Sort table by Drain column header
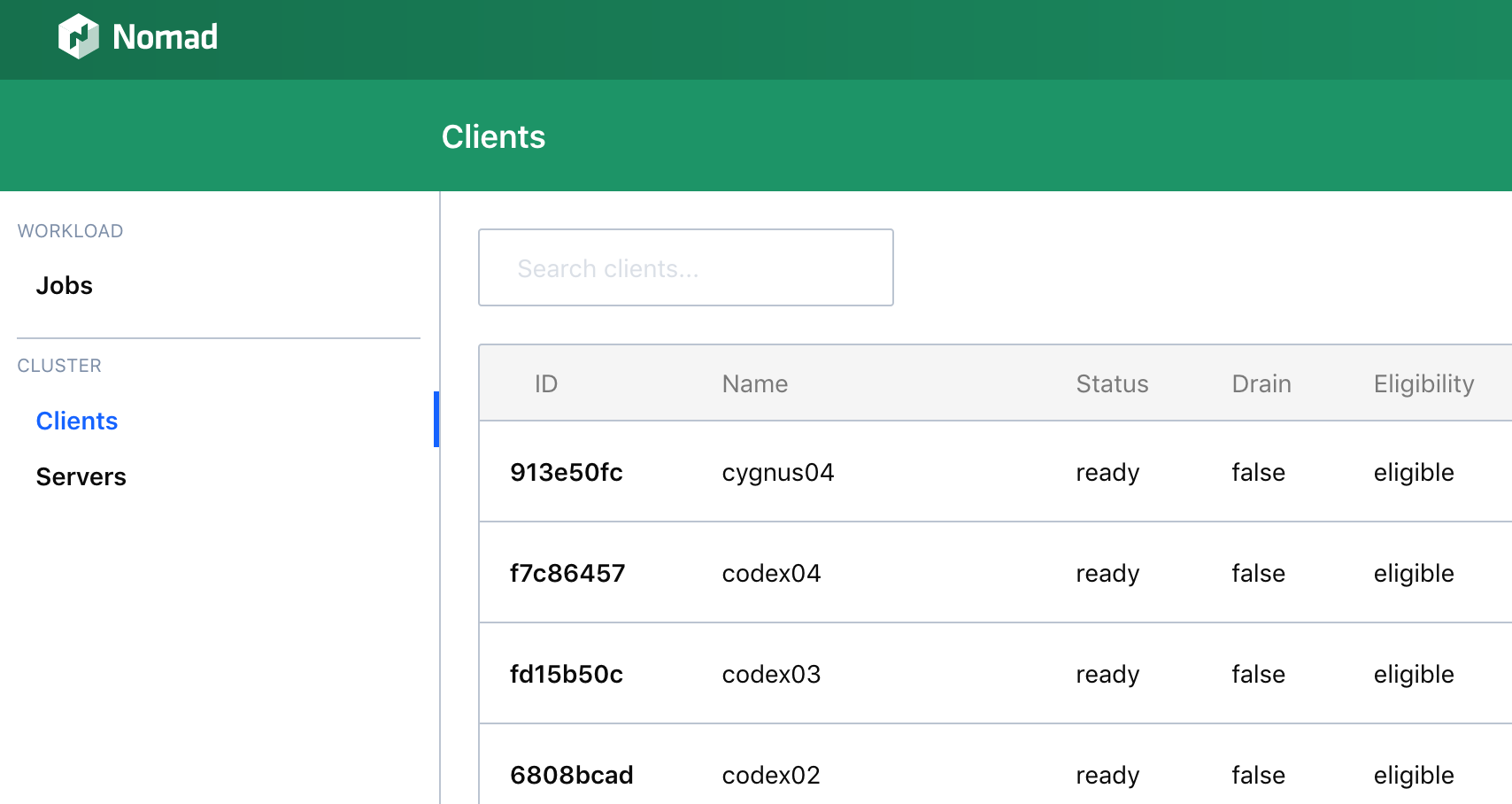This screenshot has width=1512, height=804. click(1261, 383)
